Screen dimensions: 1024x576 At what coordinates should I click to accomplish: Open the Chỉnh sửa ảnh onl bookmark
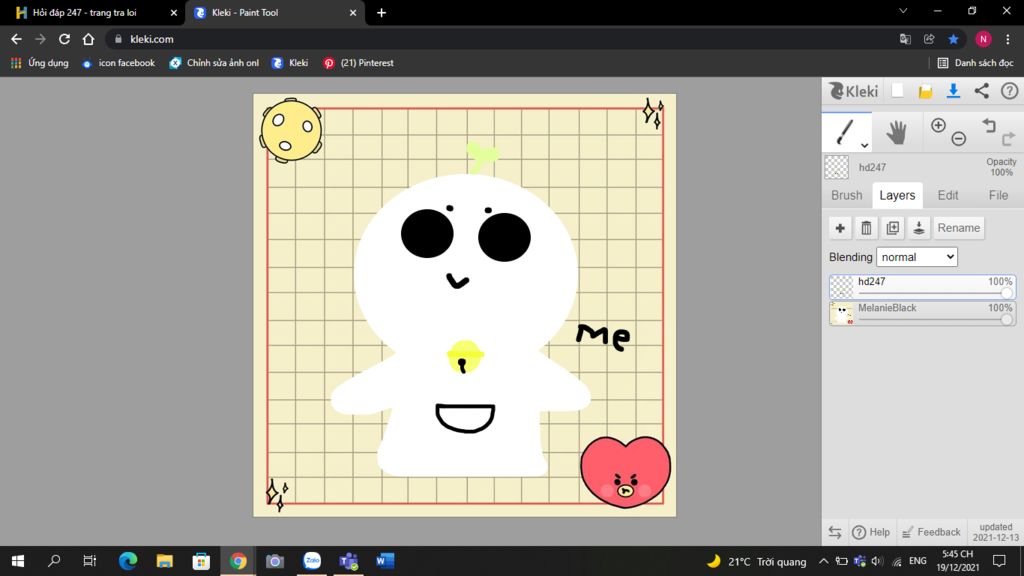click(x=214, y=63)
